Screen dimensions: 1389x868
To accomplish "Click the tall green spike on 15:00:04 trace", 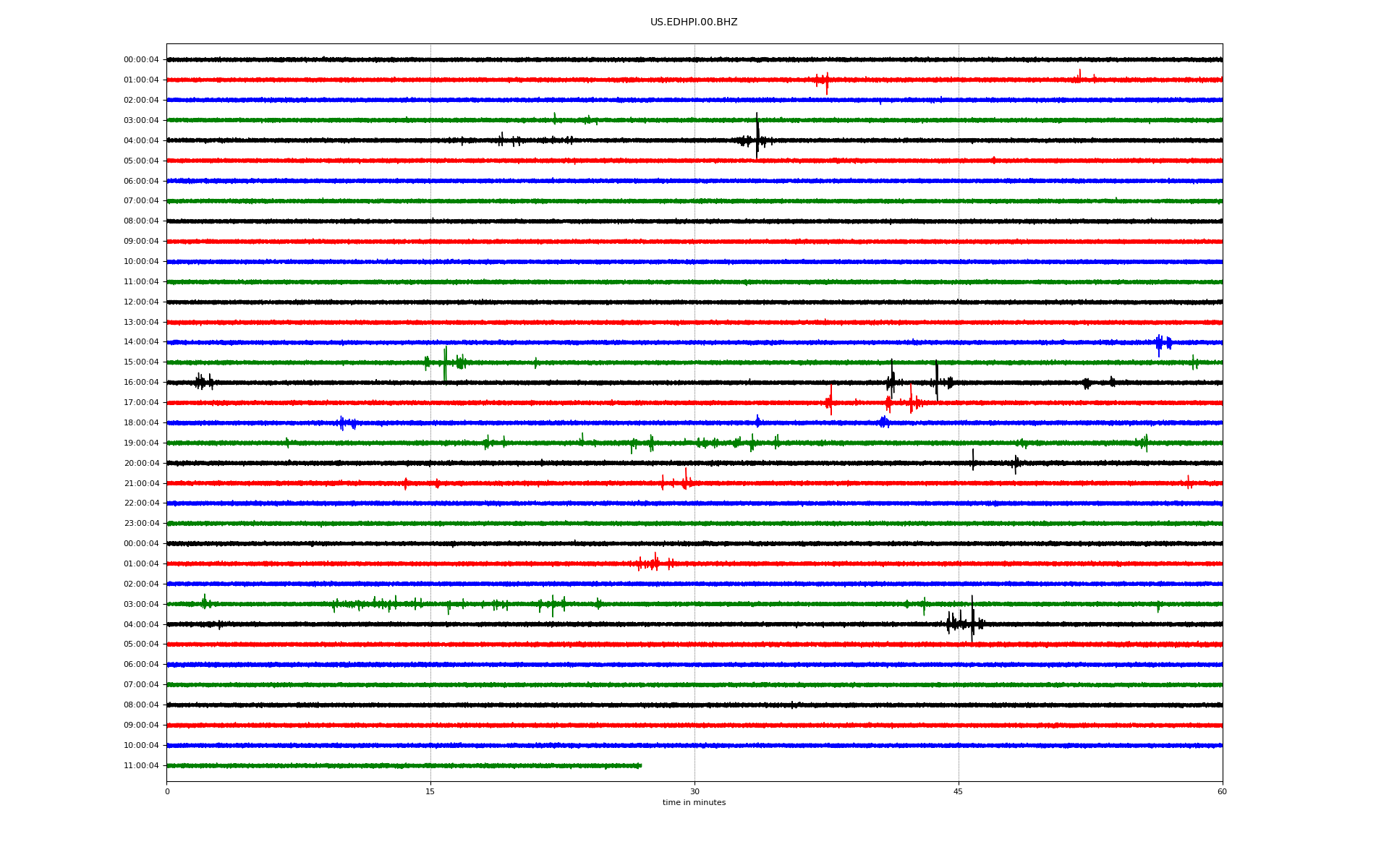I will [445, 364].
